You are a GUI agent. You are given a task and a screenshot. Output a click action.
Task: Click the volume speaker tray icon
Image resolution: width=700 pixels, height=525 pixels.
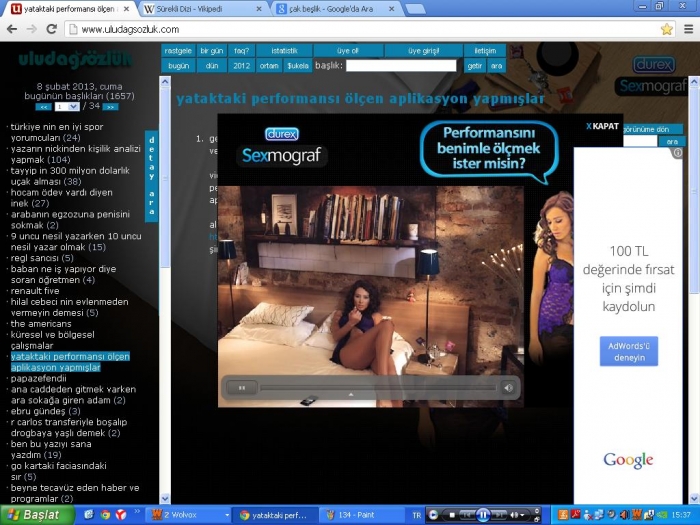click(x=624, y=515)
